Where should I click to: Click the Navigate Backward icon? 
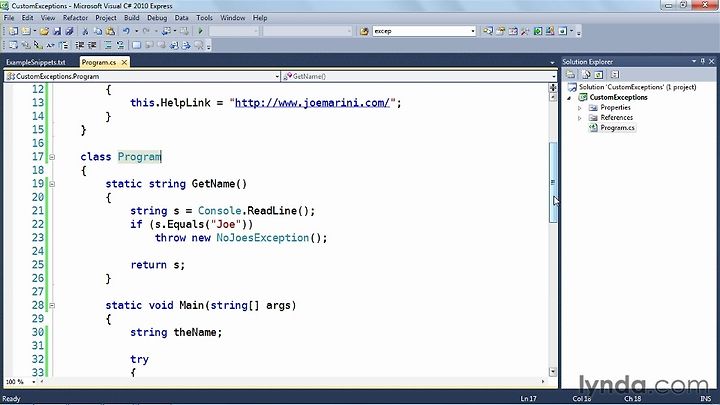[x=166, y=31]
